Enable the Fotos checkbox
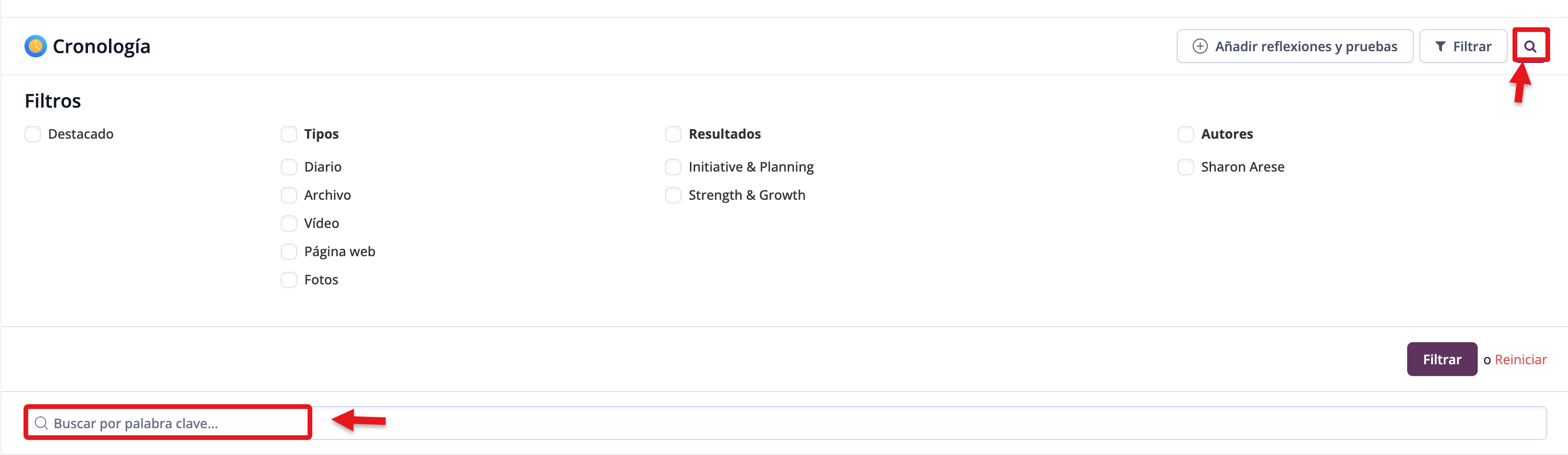This screenshot has height=455, width=1568. [289, 280]
